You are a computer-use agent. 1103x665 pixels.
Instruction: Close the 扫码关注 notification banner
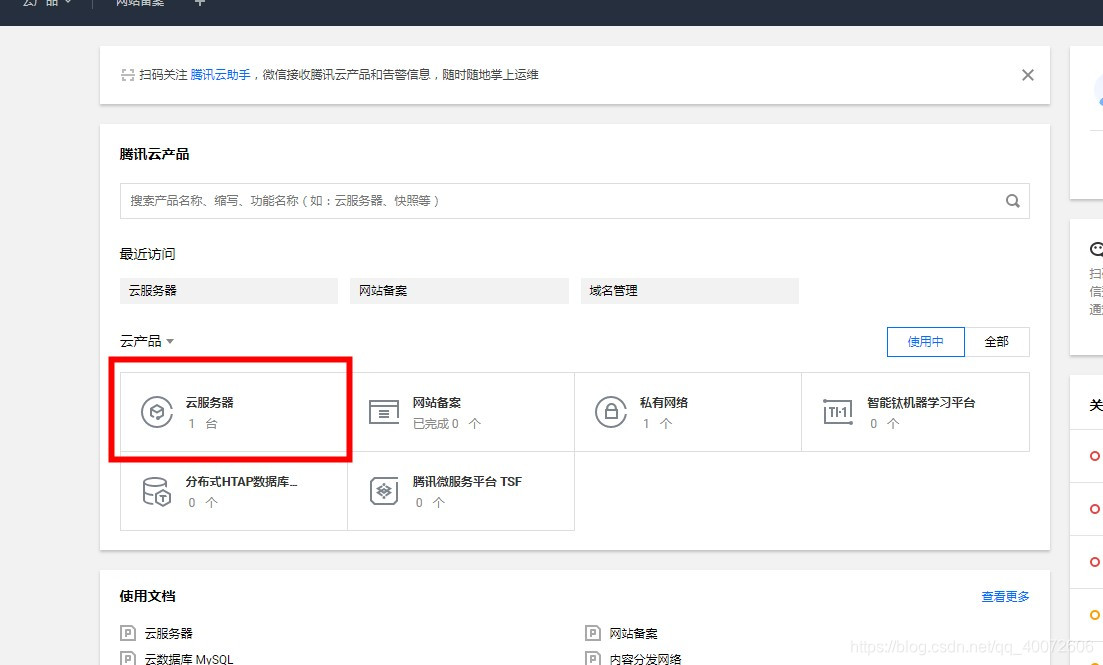coord(1028,75)
